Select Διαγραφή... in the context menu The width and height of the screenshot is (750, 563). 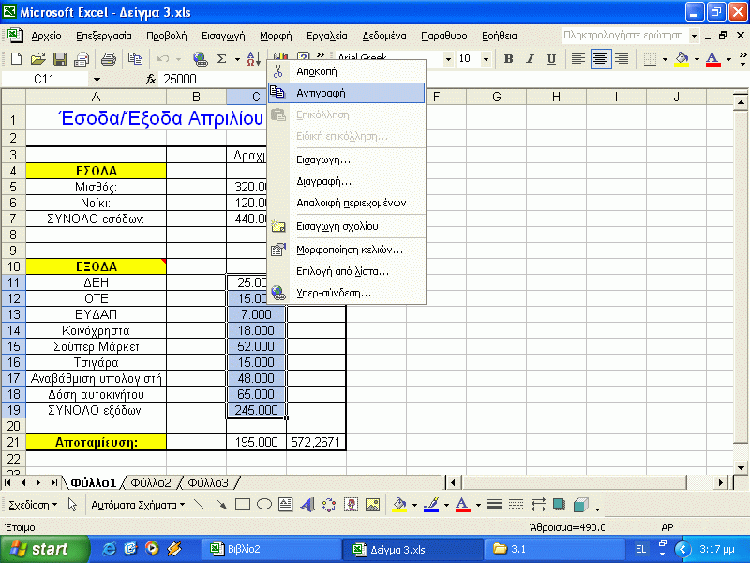(x=346, y=181)
